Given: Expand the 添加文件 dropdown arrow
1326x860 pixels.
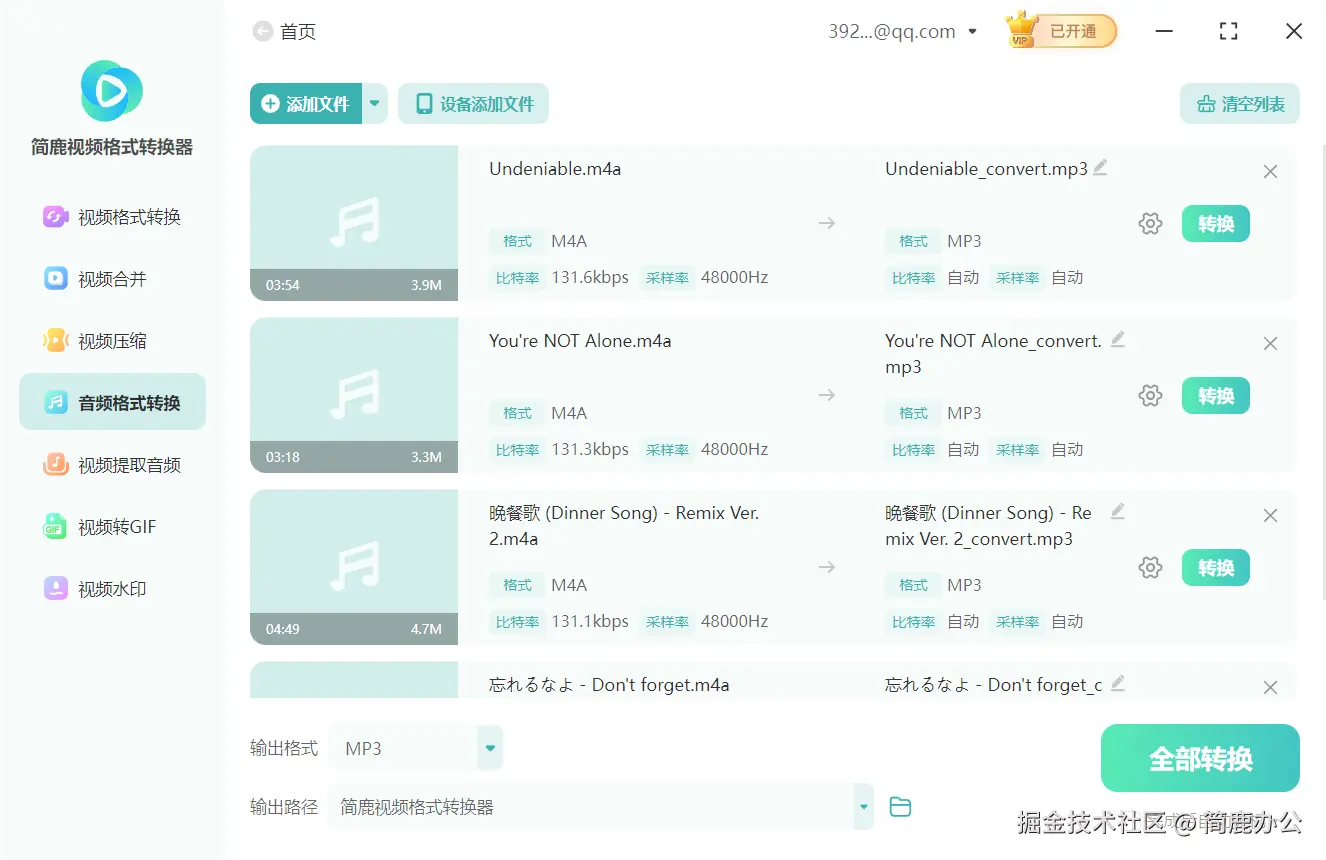Looking at the screenshot, I should point(375,103).
